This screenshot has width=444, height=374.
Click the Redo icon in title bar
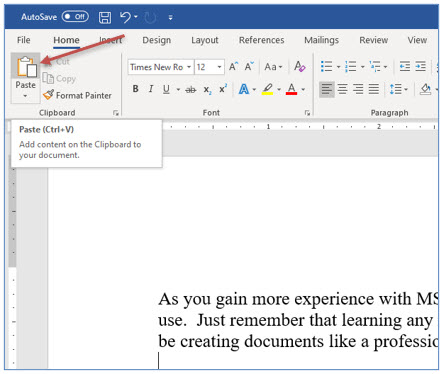(x=150, y=17)
